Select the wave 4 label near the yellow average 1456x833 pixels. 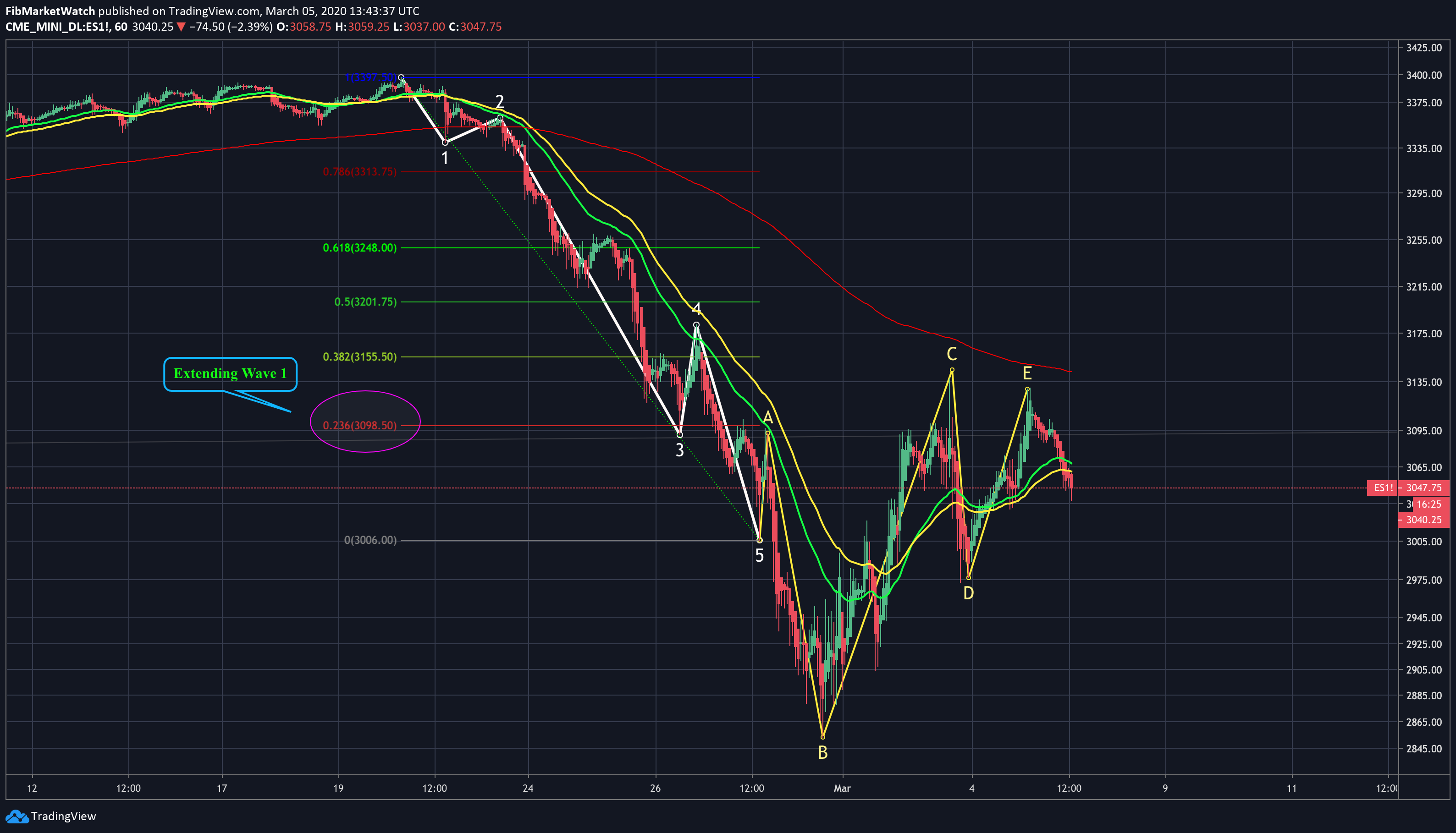point(696,309)
